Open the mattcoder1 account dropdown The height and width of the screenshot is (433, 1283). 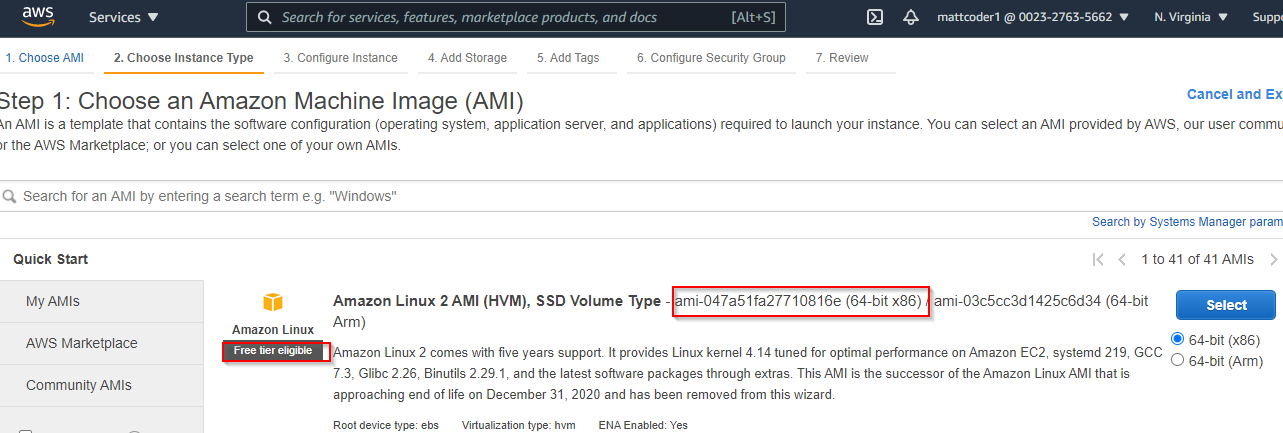[1033, 17]
